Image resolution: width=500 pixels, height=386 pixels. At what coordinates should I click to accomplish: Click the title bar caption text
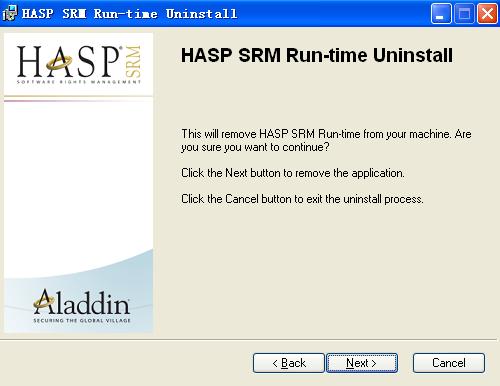point(129,14)
